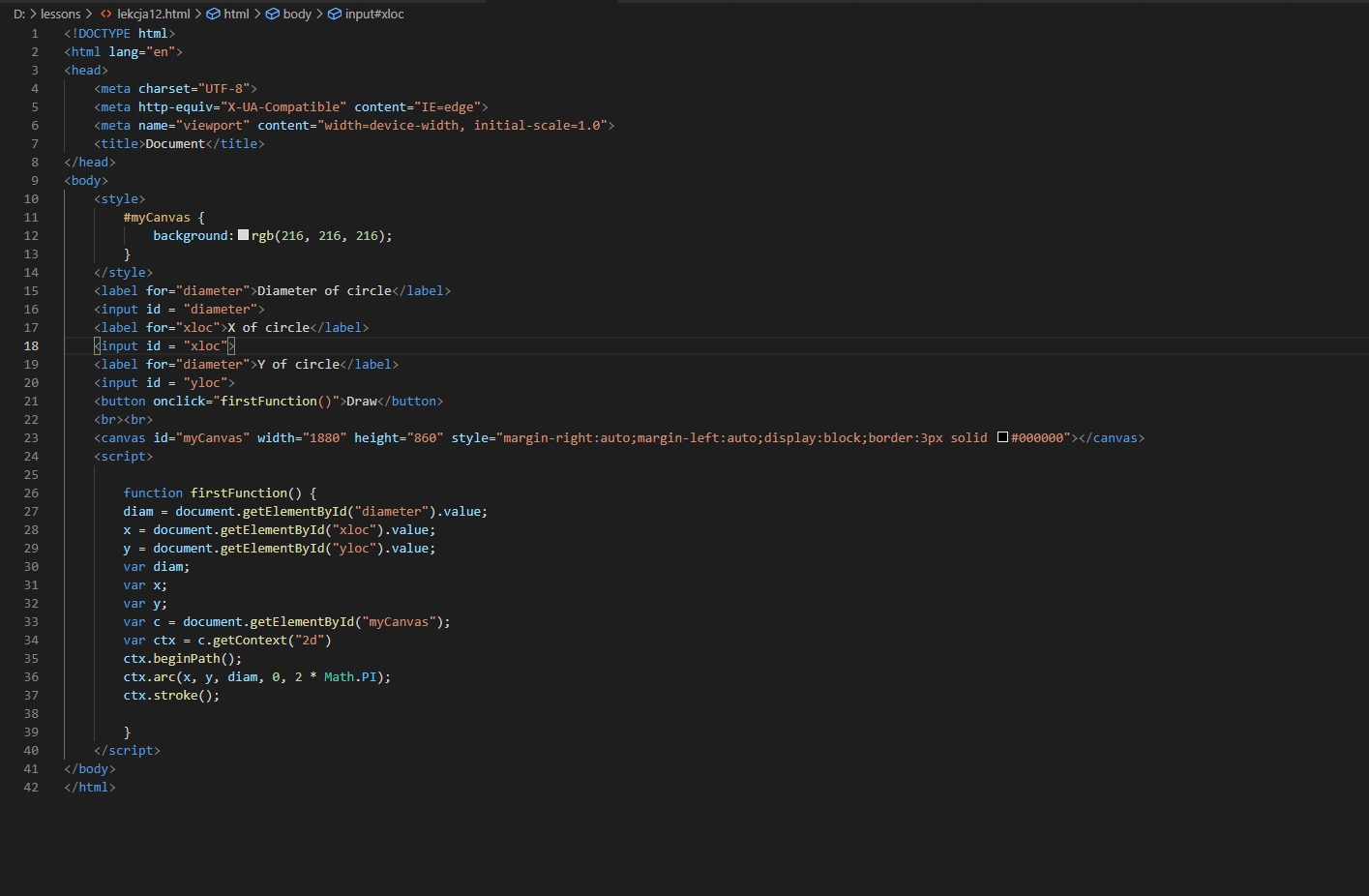Click "var y;" declaration on line 32
Screen dimensions: 1369x896
pyautogui.click(x=145, y=604)
